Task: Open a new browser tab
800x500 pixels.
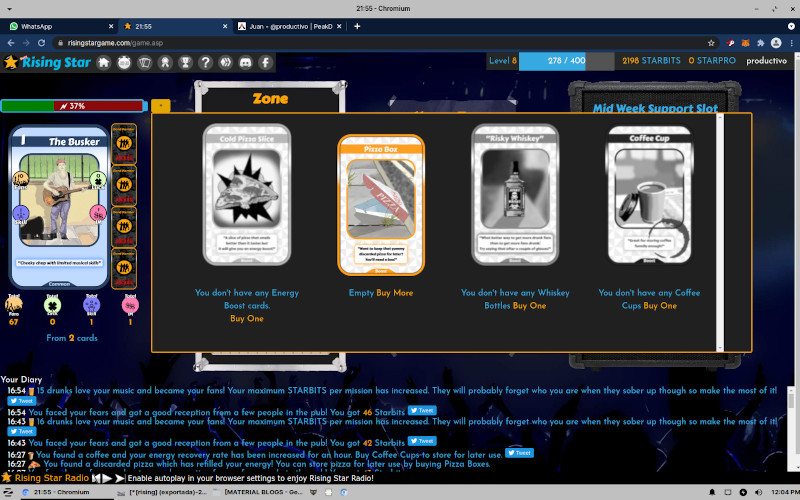Action: click(357, 27)
